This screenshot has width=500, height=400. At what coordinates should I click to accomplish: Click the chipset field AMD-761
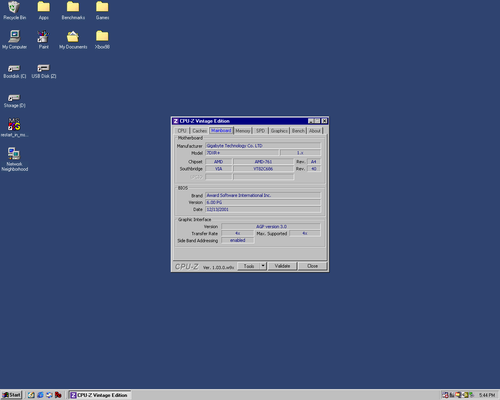263,162
